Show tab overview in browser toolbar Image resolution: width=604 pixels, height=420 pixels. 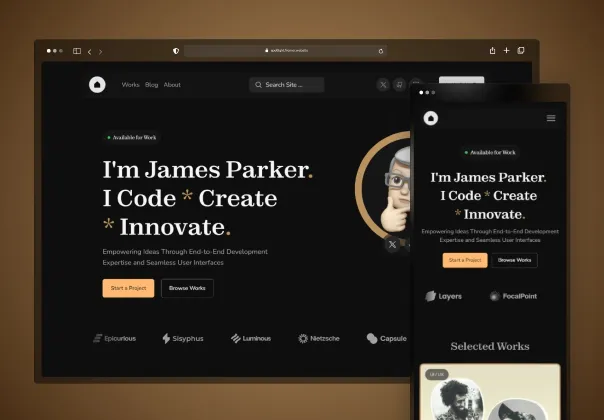point(521,50)
